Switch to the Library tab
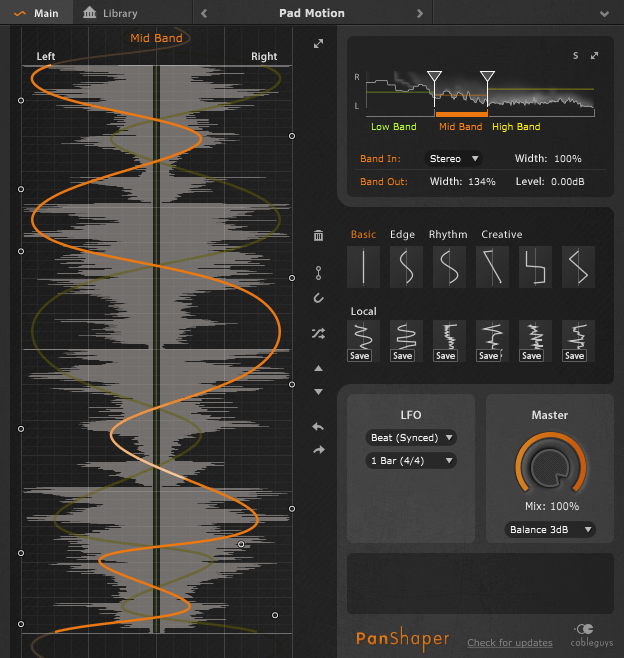624x658 pixels. [111, 13]
